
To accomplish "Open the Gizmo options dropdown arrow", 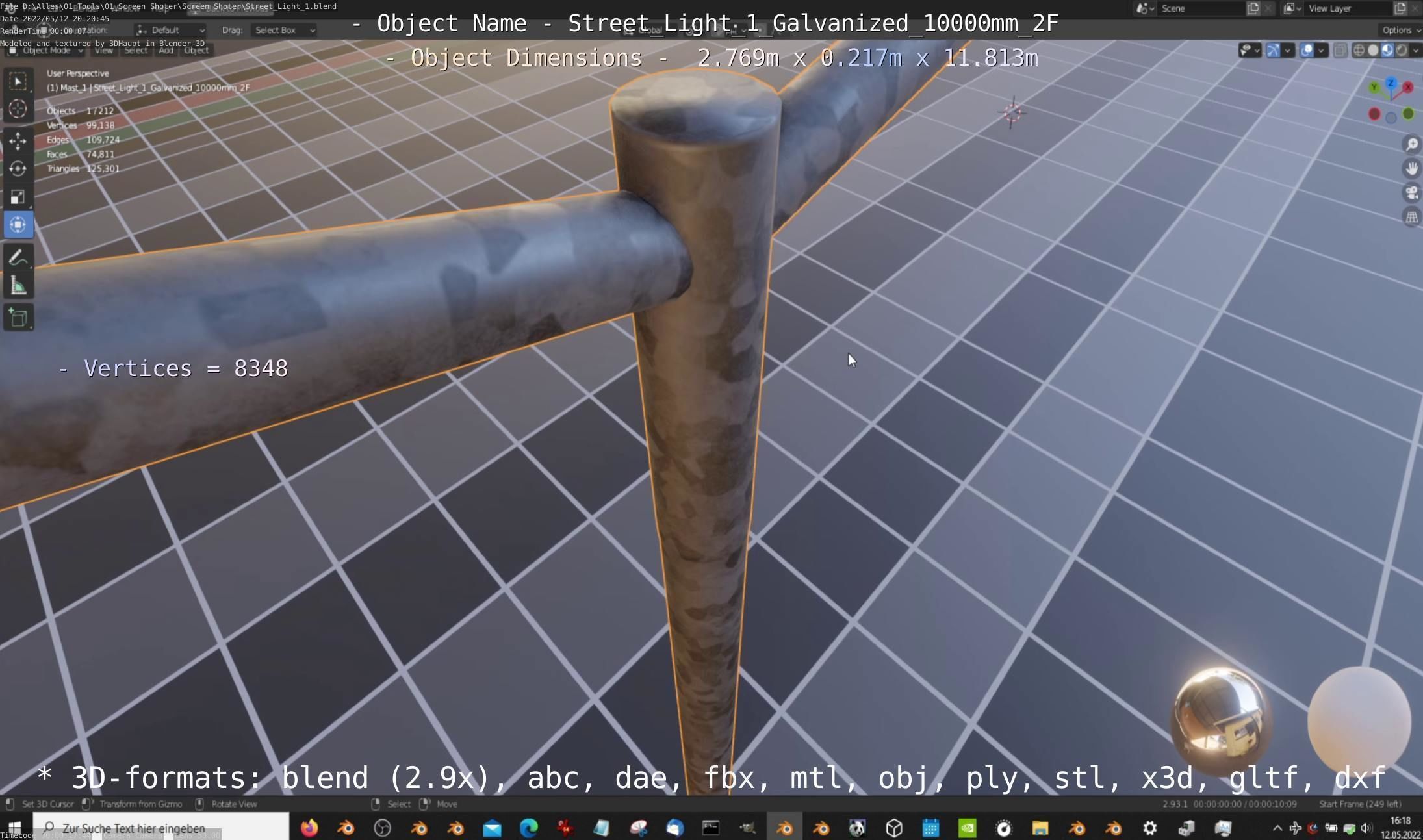I will tap(1287, 51).
